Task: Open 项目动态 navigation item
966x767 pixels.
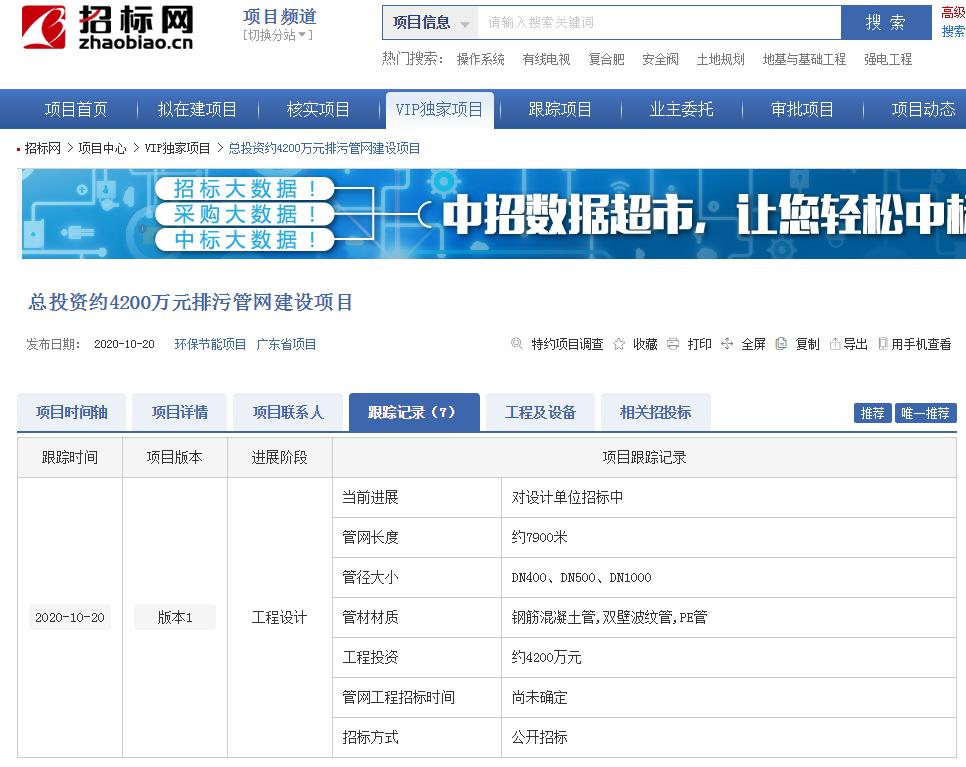Action: pyautogui.click(x=923, y=110)
